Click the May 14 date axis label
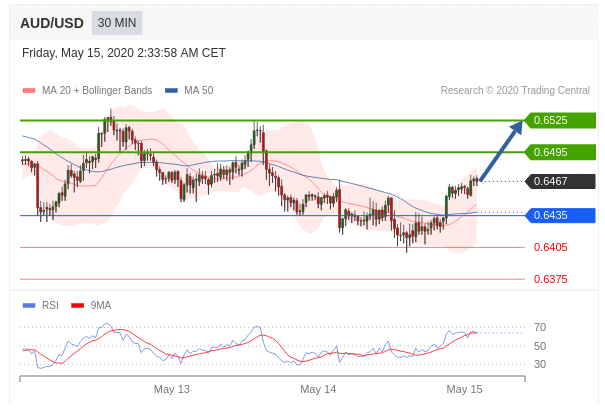This screenshot has width=605, height=411. (x=318, y=389)
